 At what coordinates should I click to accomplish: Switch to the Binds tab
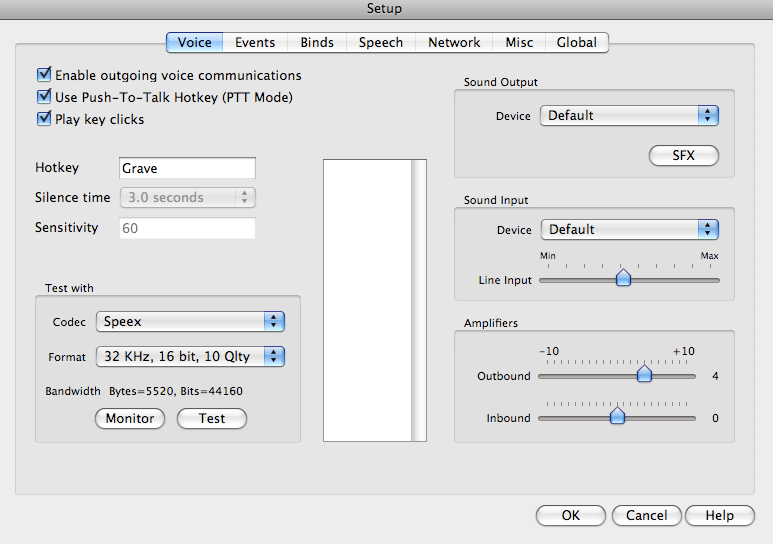tap(317, 43)
